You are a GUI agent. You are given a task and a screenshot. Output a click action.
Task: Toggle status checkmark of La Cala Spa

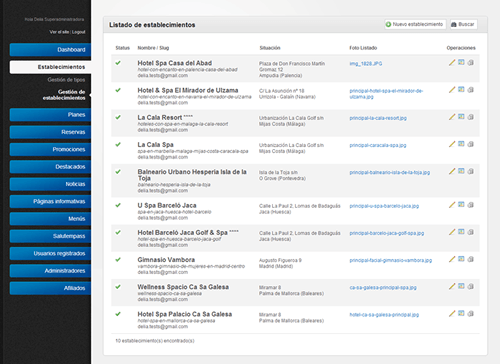coord(118,144)
